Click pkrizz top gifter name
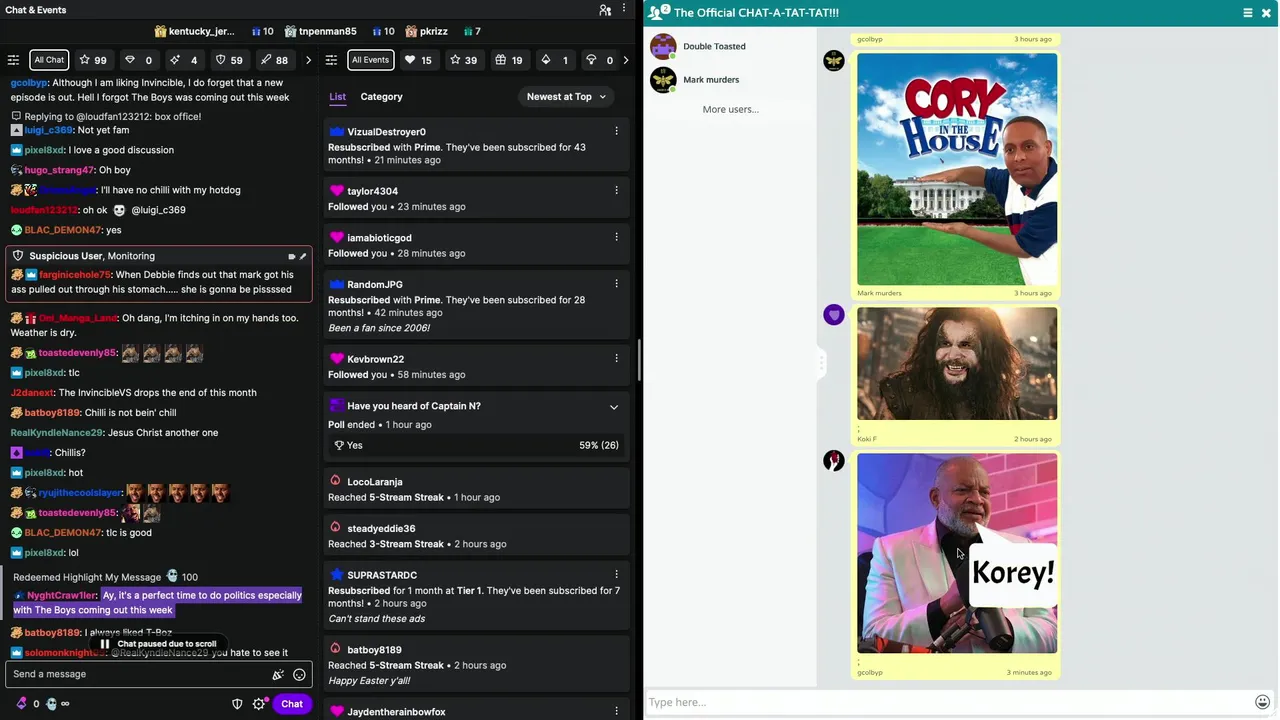This screenshot has width=1280, height=720. 434,31
